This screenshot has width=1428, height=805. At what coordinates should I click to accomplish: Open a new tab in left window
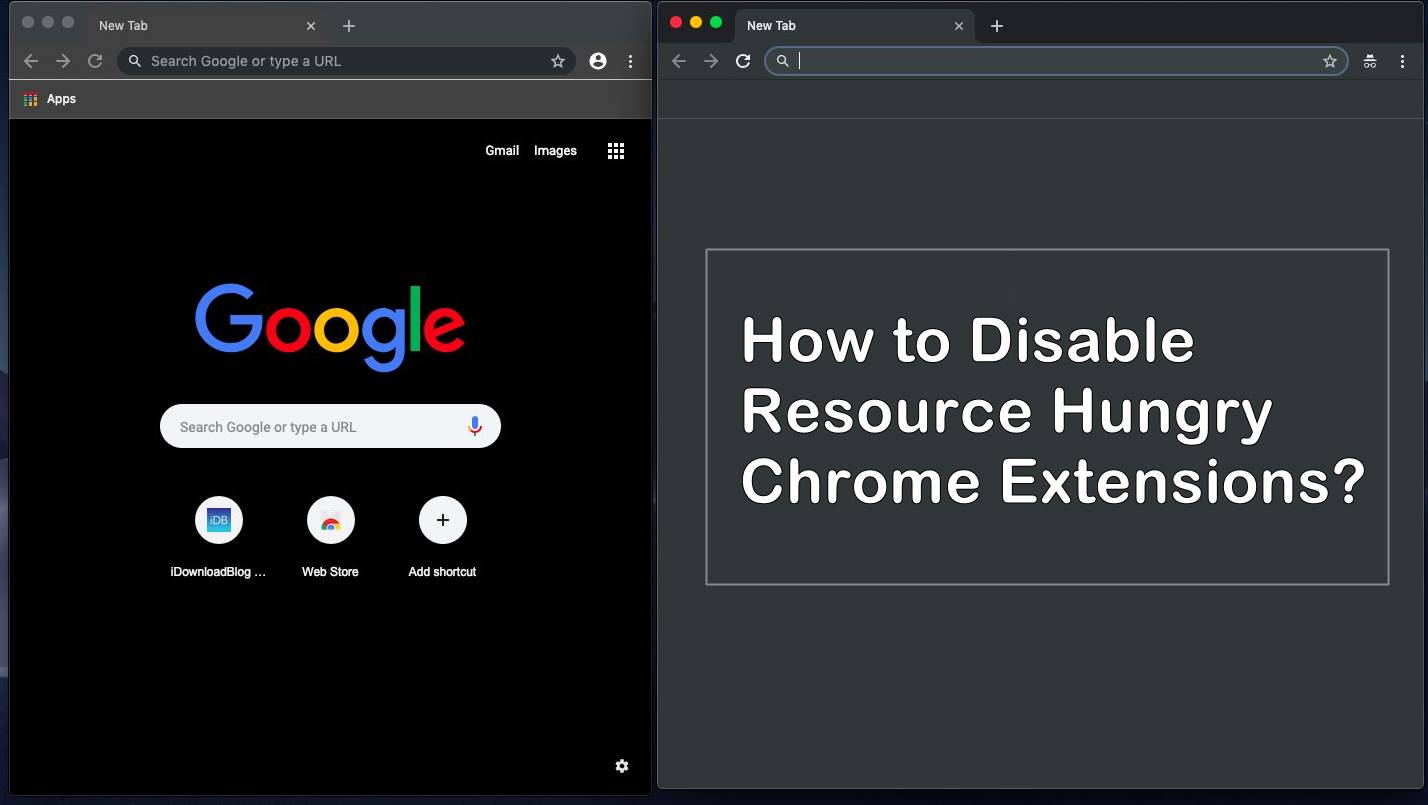click(x=348, y=26)
